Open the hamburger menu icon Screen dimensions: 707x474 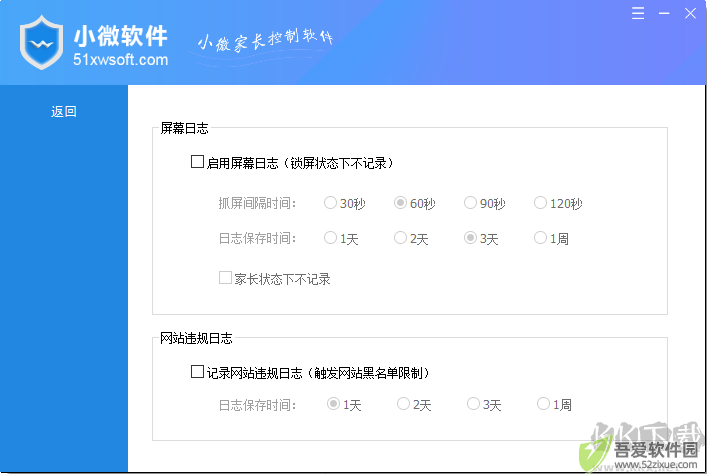click(638, 13)
